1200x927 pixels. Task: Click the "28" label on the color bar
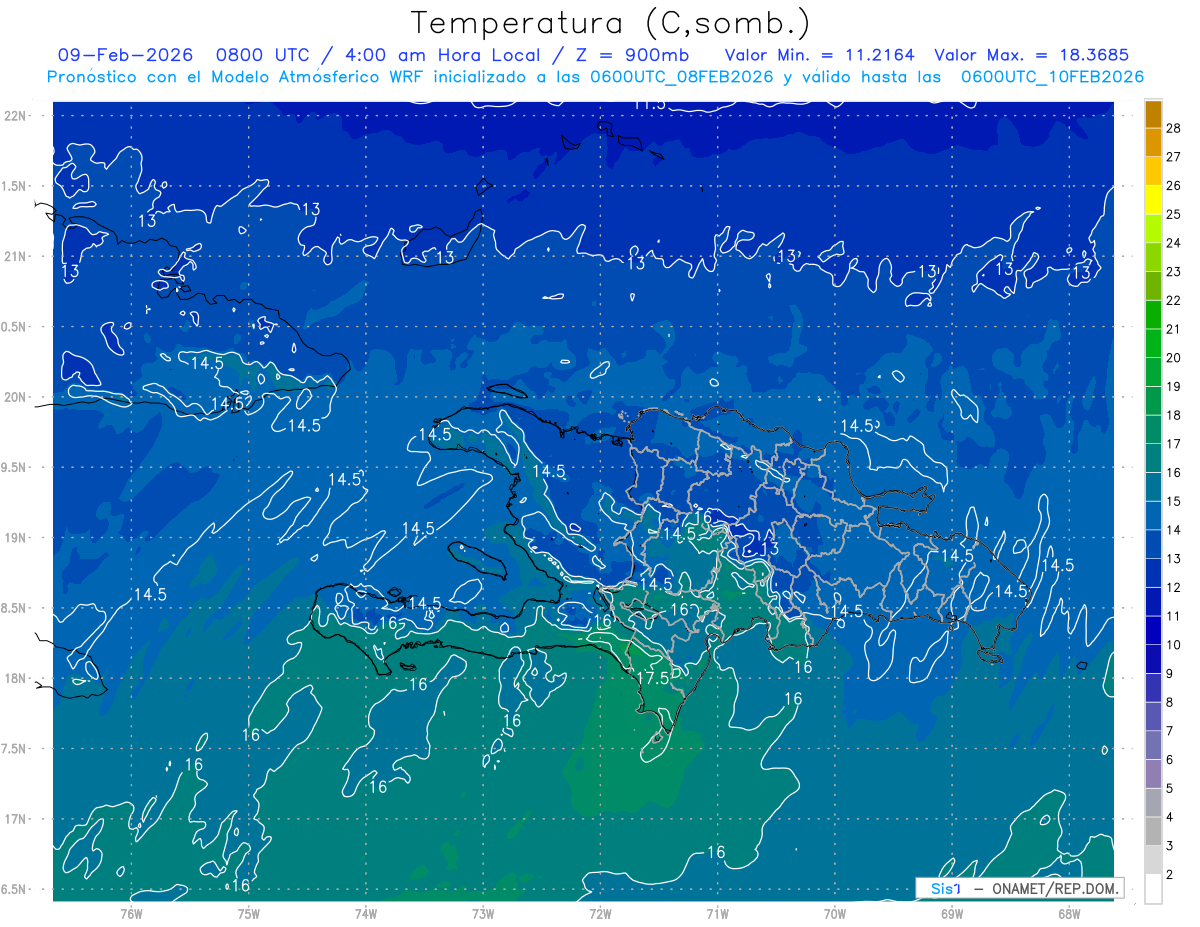pos(1174,127)
